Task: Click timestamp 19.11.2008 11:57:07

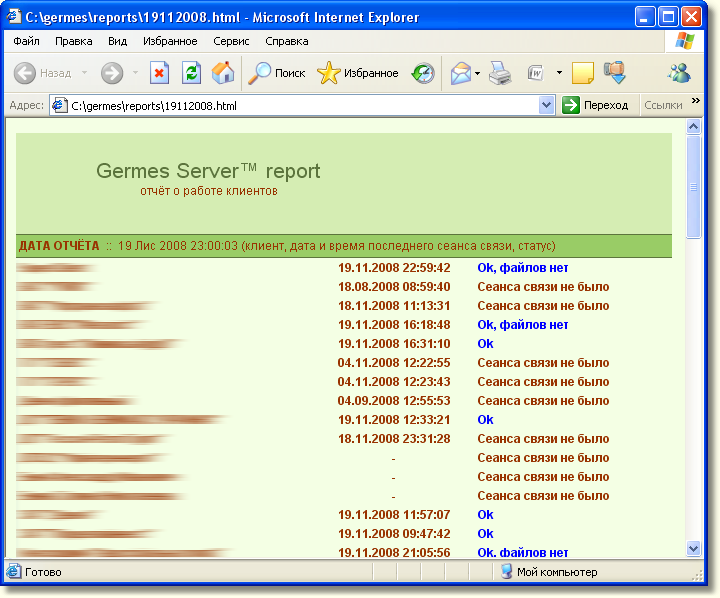Action: point(394,515)
